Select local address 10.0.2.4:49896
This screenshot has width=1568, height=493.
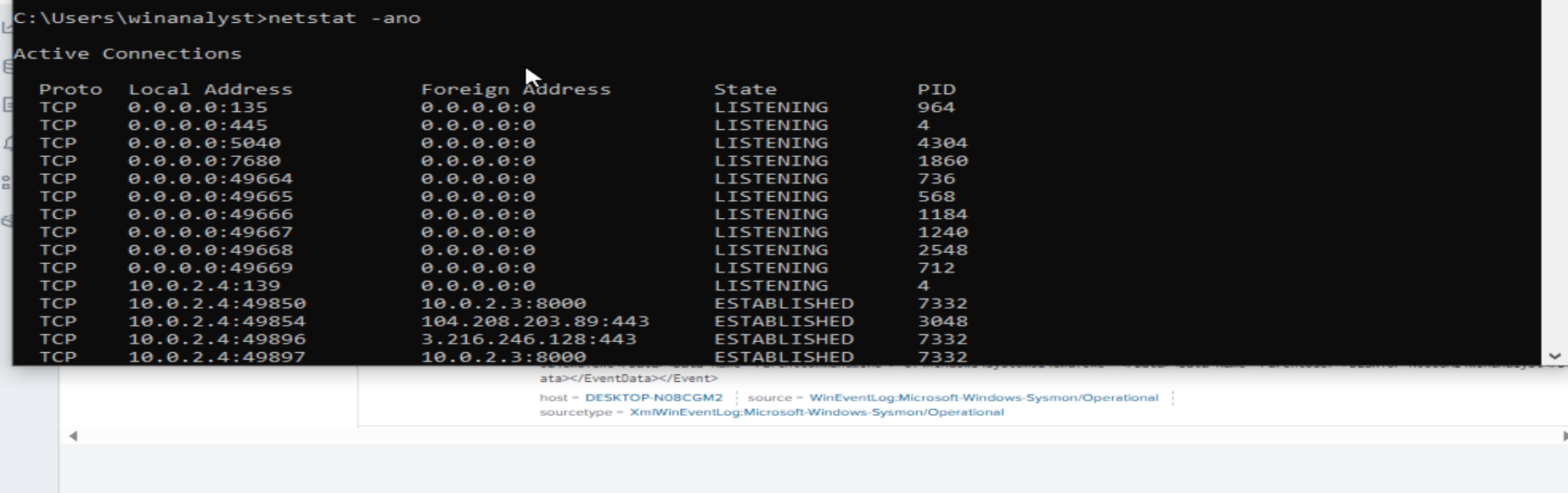click(x=217, y=339)
